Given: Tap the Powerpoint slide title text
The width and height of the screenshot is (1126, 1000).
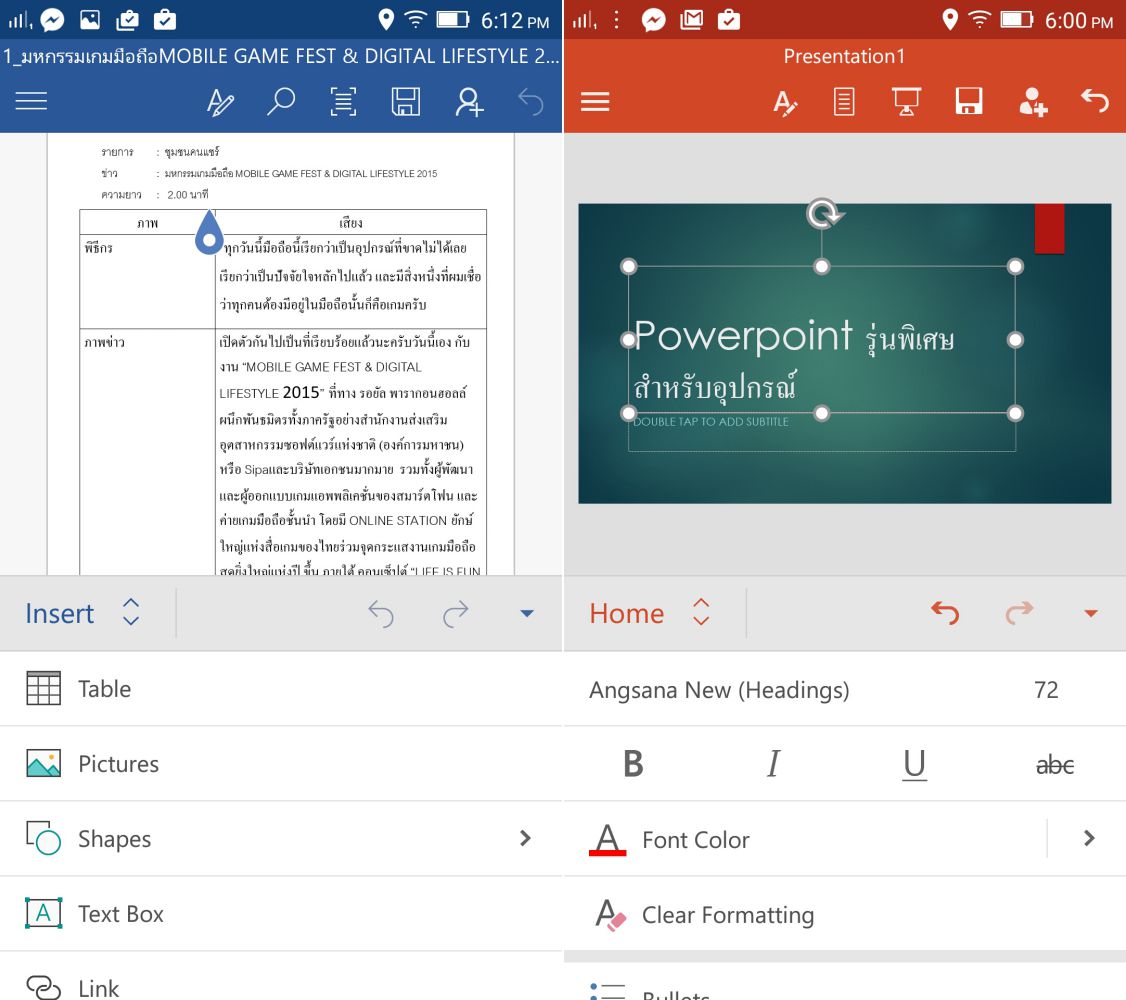Looking at the screenshot, I should (x=794, y=363).
